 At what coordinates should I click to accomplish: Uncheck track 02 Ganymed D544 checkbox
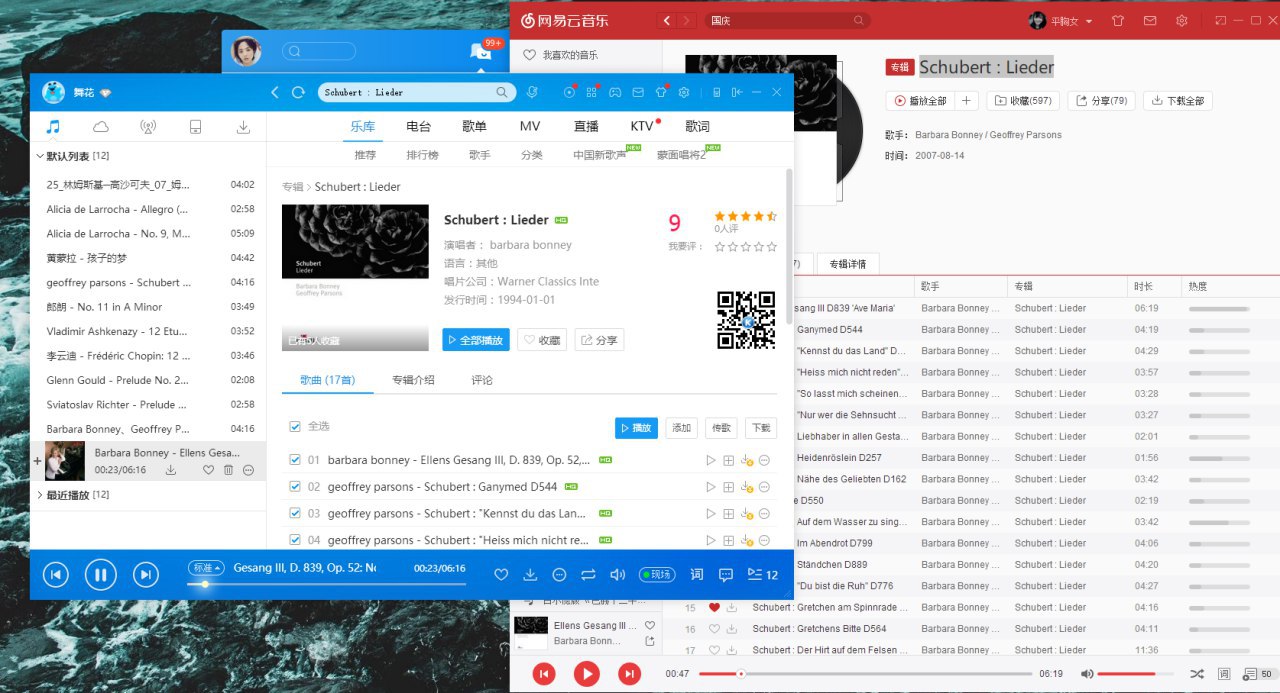click(295, 487)
